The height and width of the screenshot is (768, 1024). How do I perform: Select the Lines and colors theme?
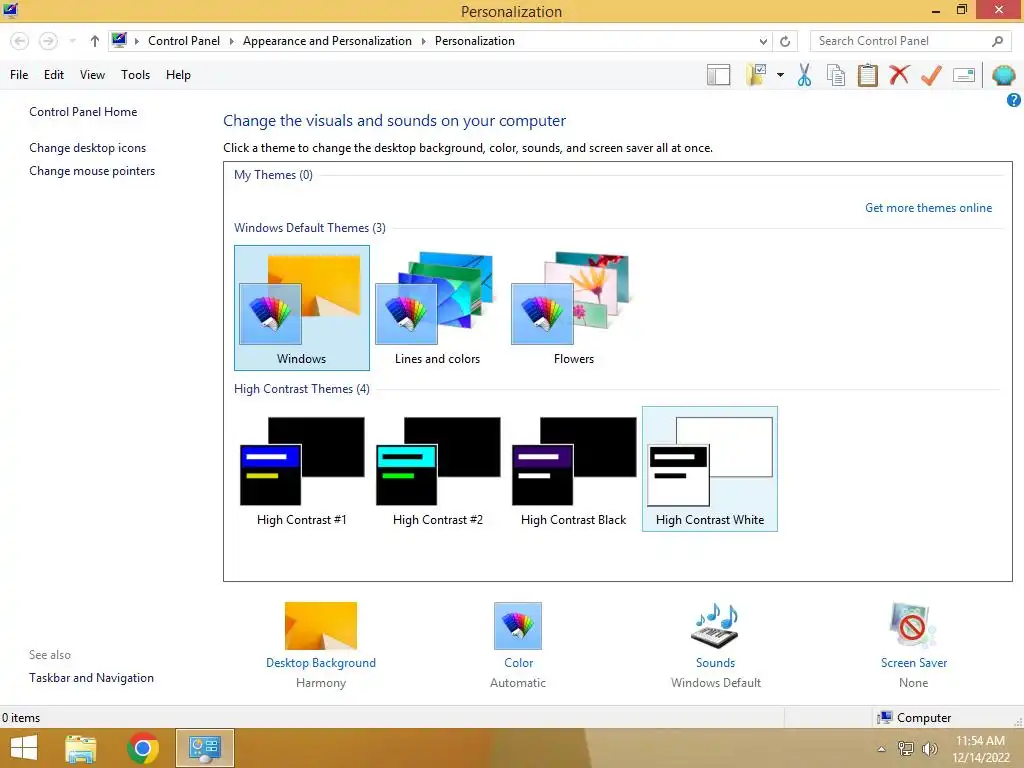click(x=437, y=308)
